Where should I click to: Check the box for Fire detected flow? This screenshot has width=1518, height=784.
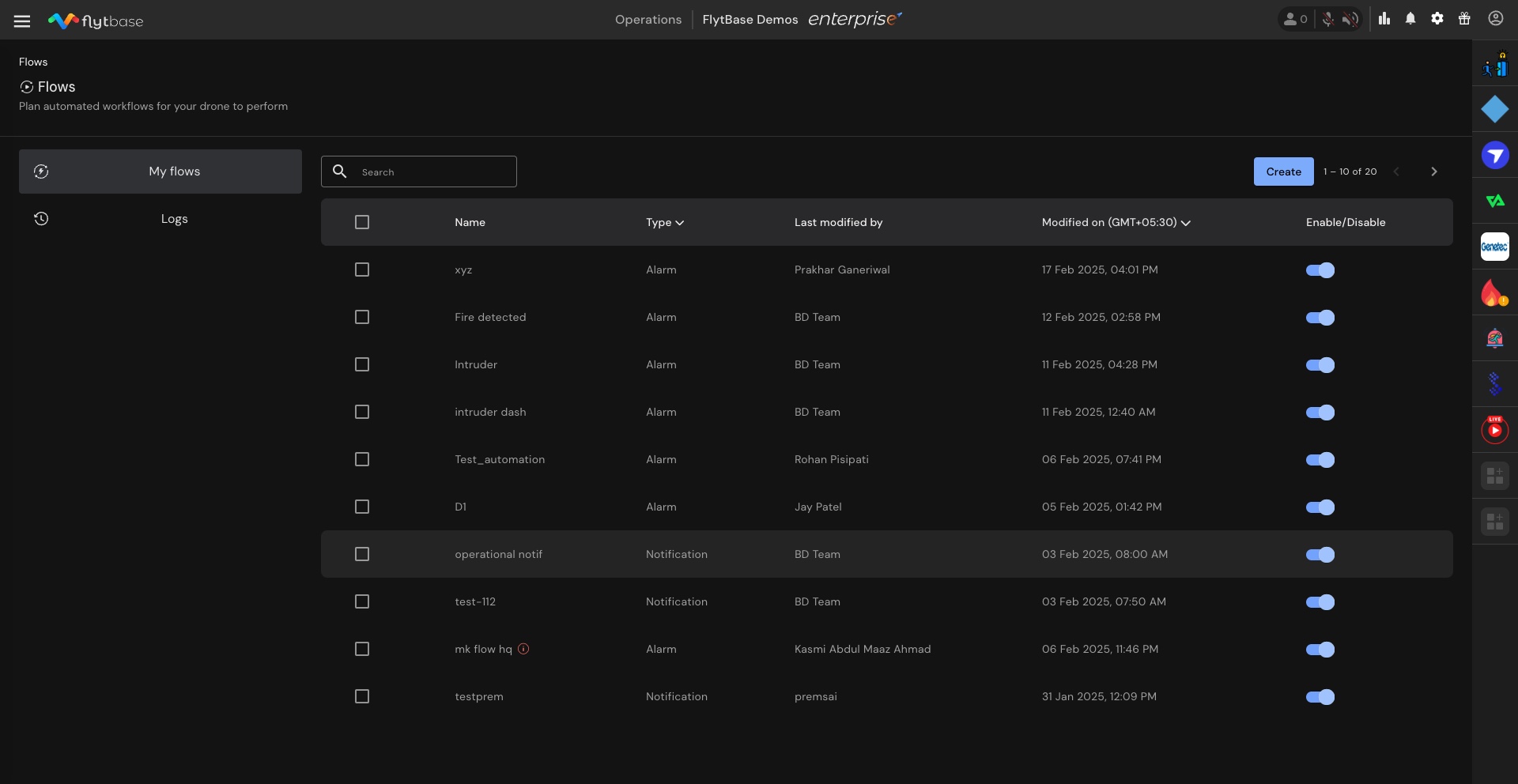[362, 317]
